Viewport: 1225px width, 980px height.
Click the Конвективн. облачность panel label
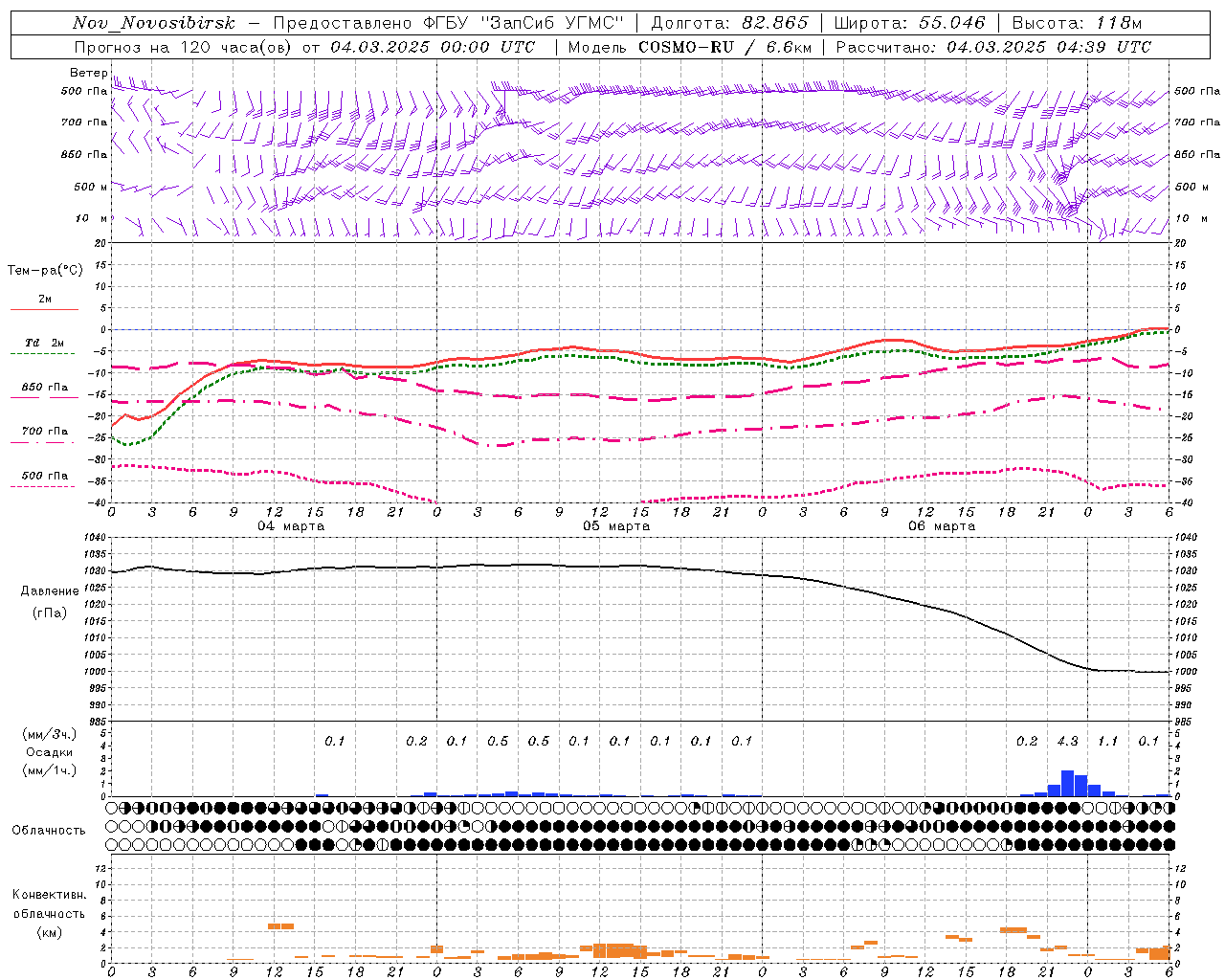[48, 913]
